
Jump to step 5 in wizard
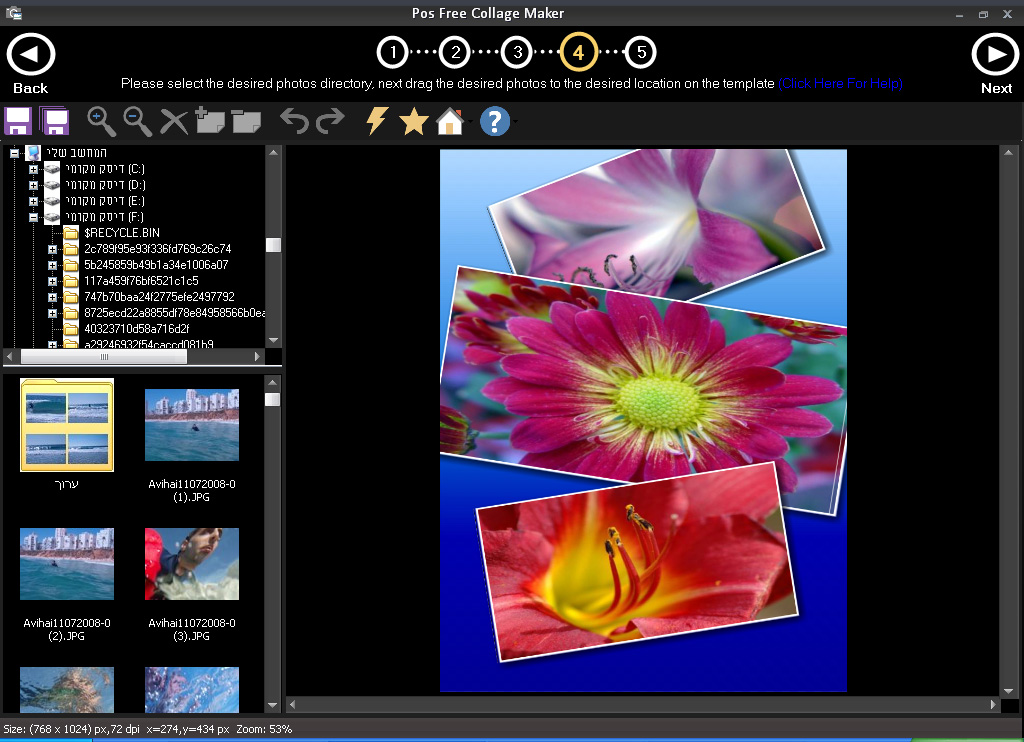pos(640,52)
